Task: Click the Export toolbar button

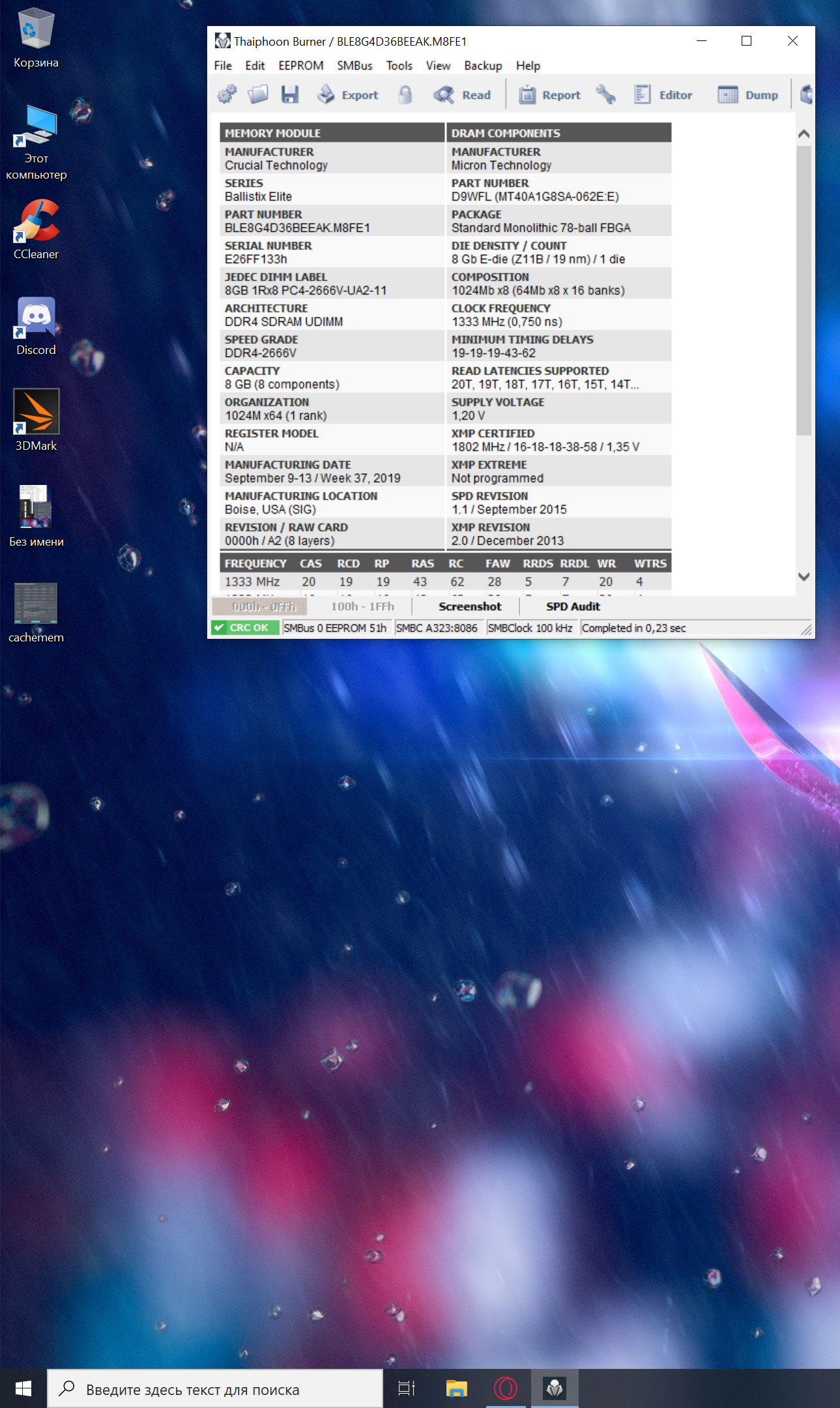Action: coord(348,95)
